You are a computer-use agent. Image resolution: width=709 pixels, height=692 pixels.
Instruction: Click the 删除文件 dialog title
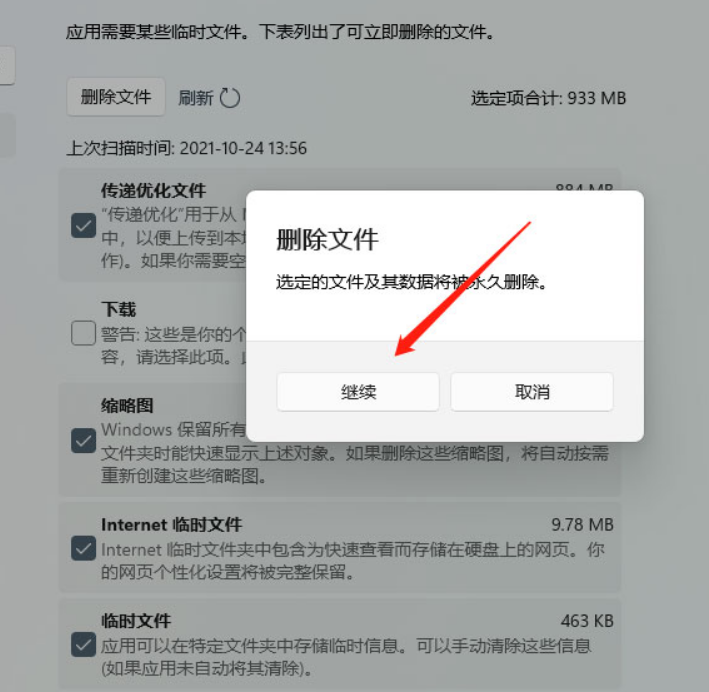click(327, 239)
